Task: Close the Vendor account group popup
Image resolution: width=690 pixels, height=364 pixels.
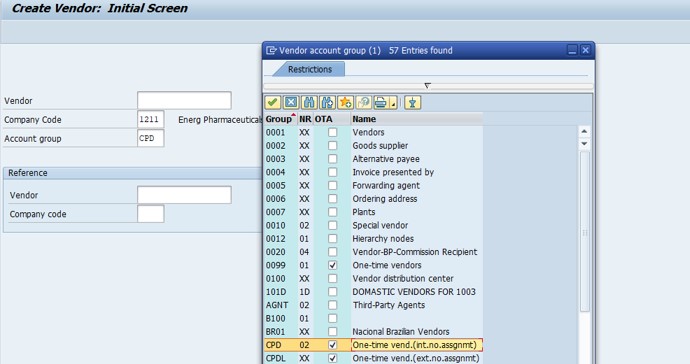Action: pos(585,50)
